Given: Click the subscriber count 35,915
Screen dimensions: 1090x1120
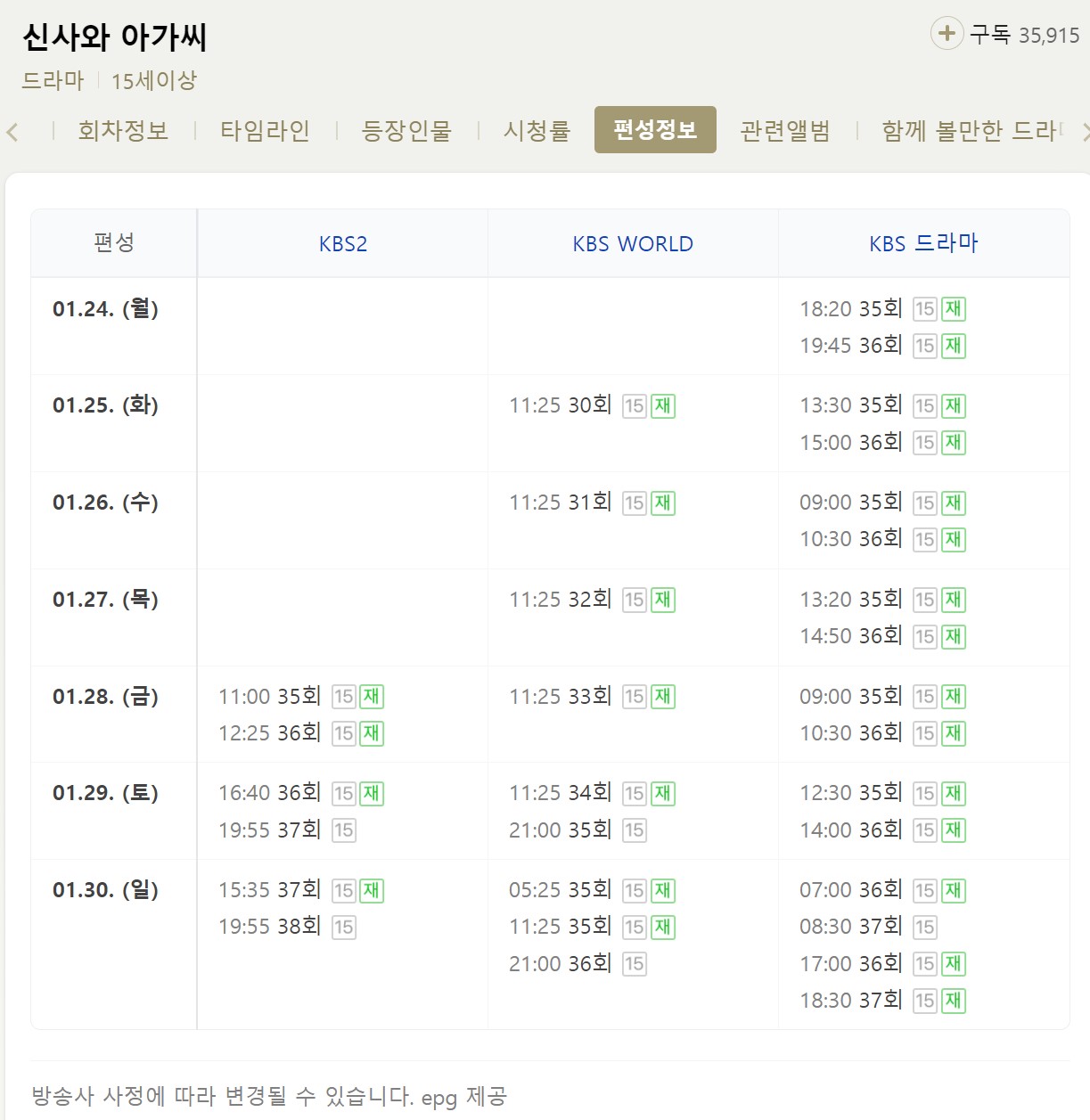Looking at the screenshot, I should pos(1049,36).
